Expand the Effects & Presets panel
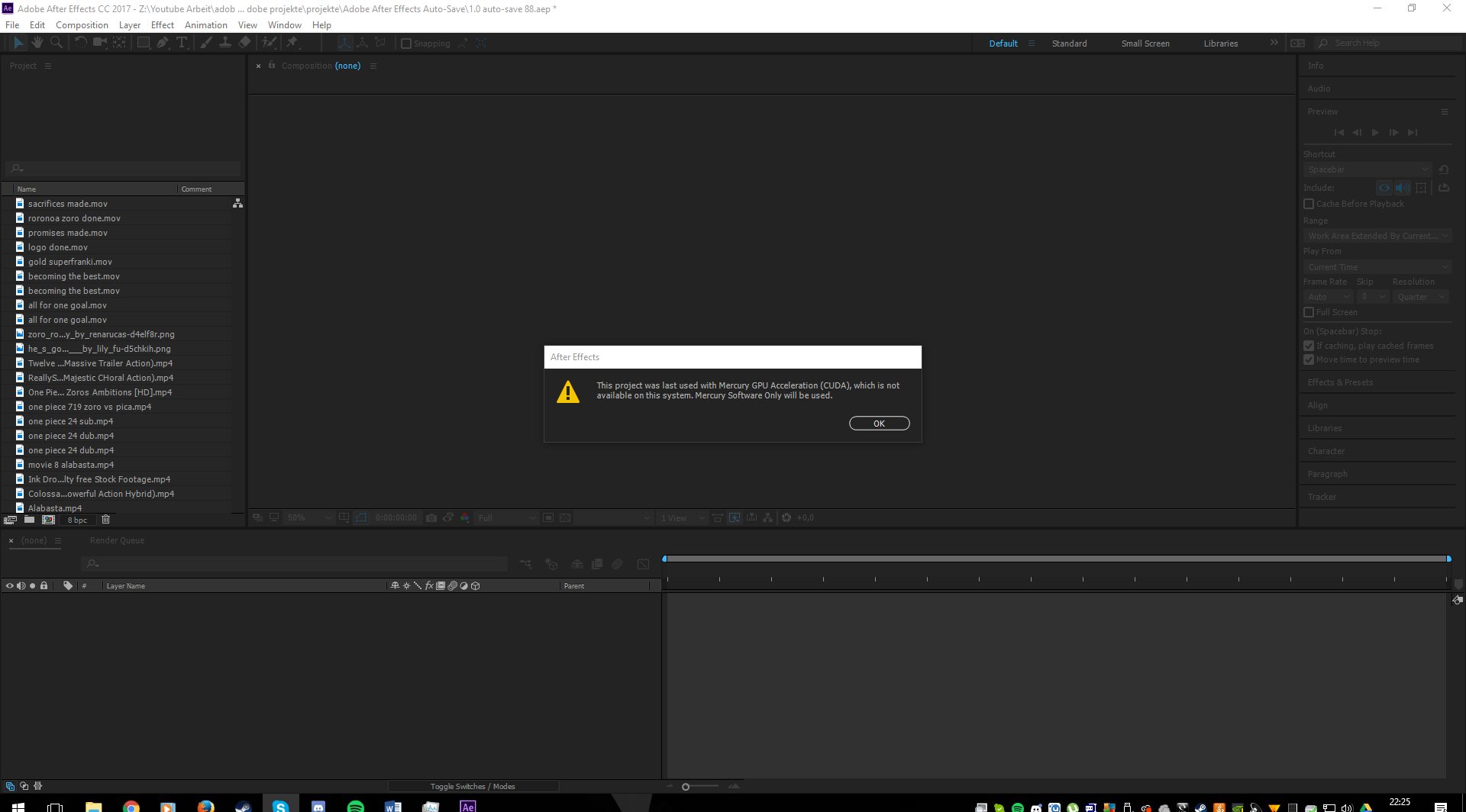Image resolution: width=1466 pixels, height=812 pixels. (x=1340, y=382)
